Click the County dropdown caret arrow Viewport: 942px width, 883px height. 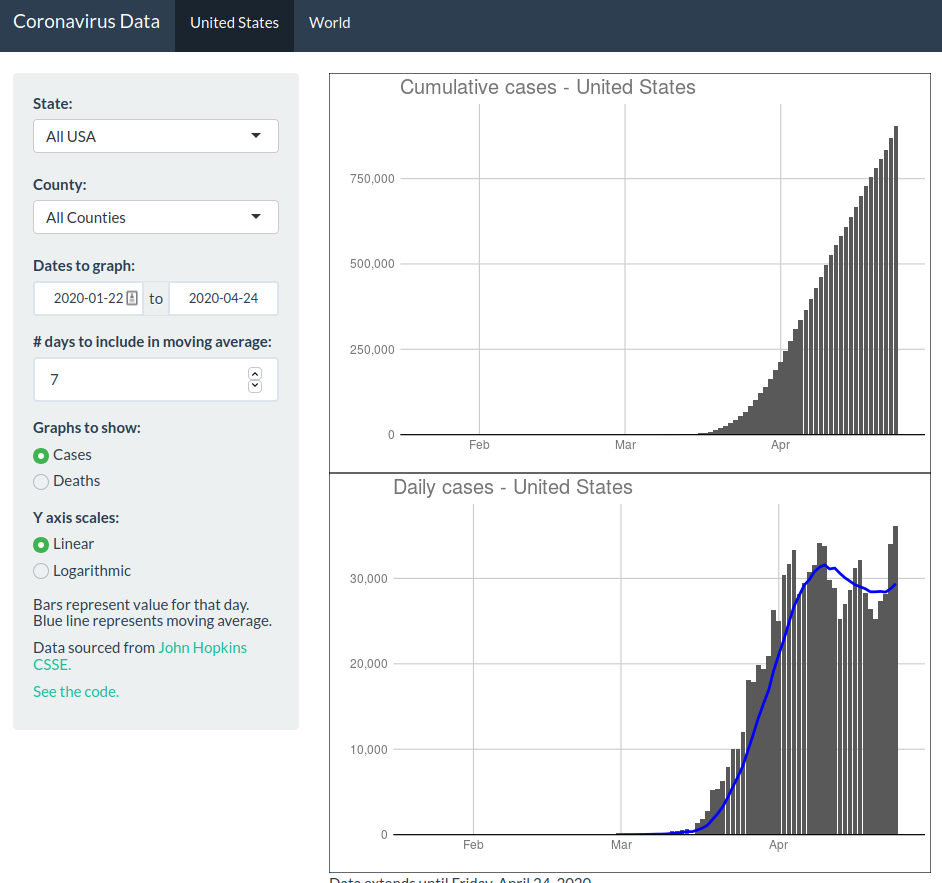(256, 217)
